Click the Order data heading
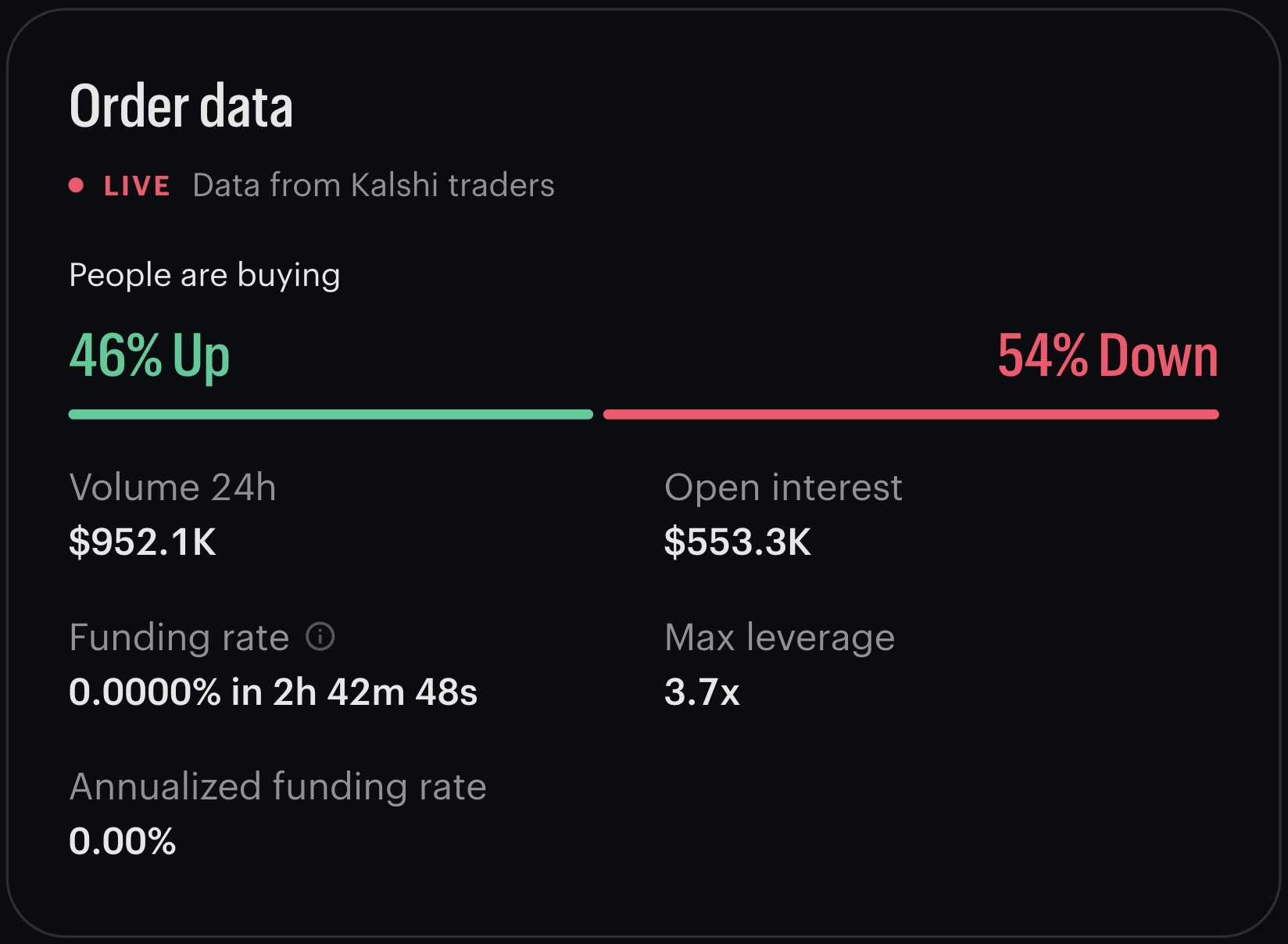The height and width of the screenshot is (944, 1288). tap(181, 106)
